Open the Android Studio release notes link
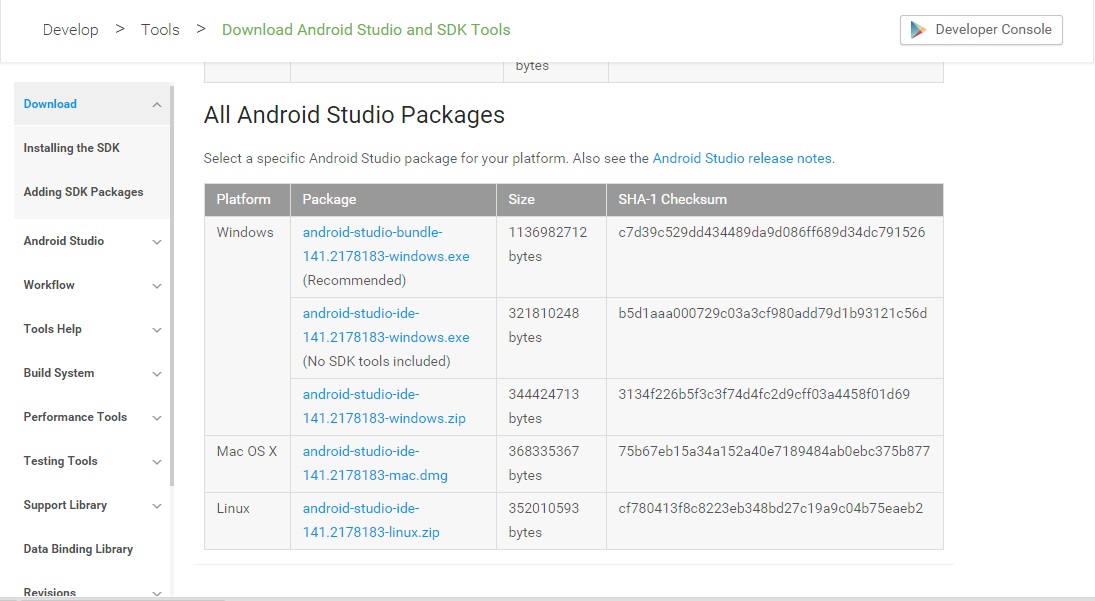The height and width of the screenshot is (601, 1095). [742, 157]
